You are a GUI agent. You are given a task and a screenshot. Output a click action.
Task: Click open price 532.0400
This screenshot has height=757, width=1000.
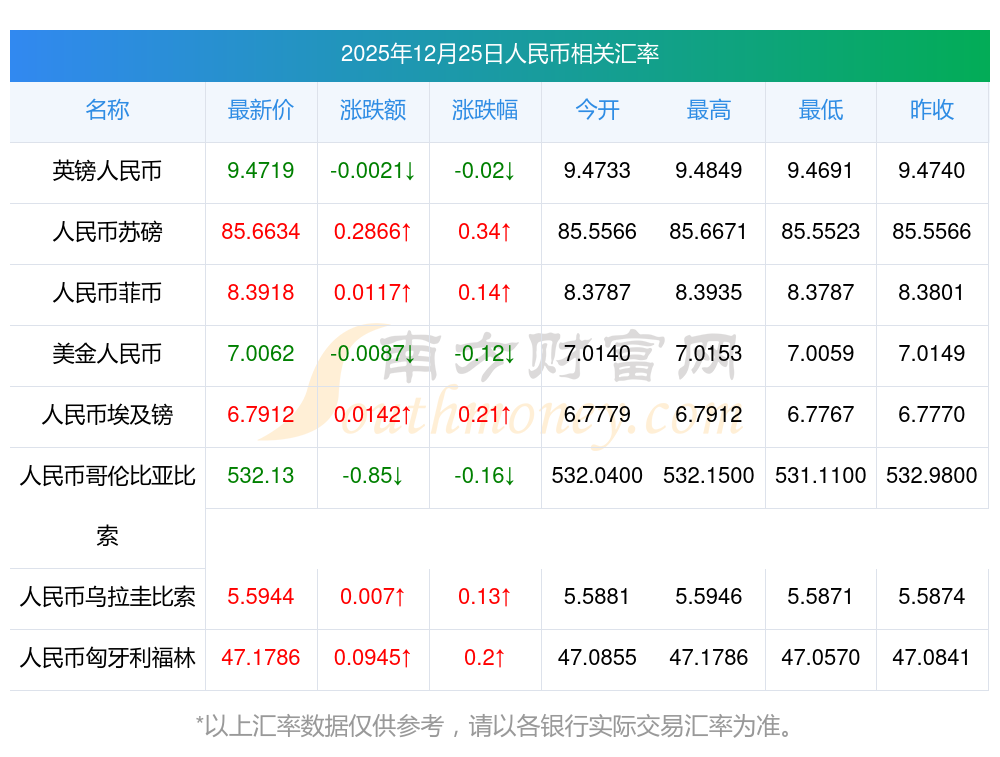pyautogui.click(x=597, y=476)
